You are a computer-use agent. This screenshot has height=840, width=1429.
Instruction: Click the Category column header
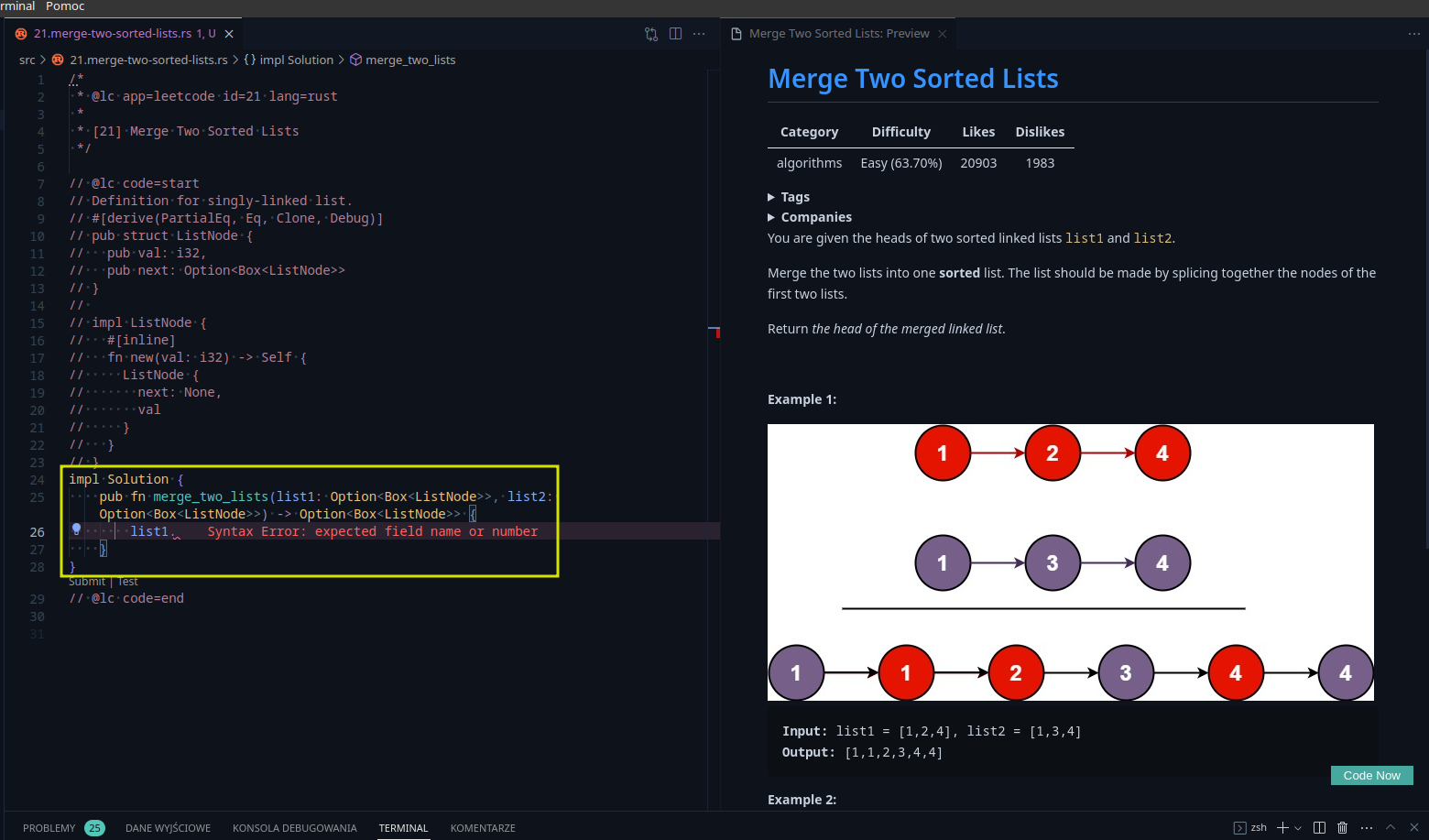pos(809,132)
